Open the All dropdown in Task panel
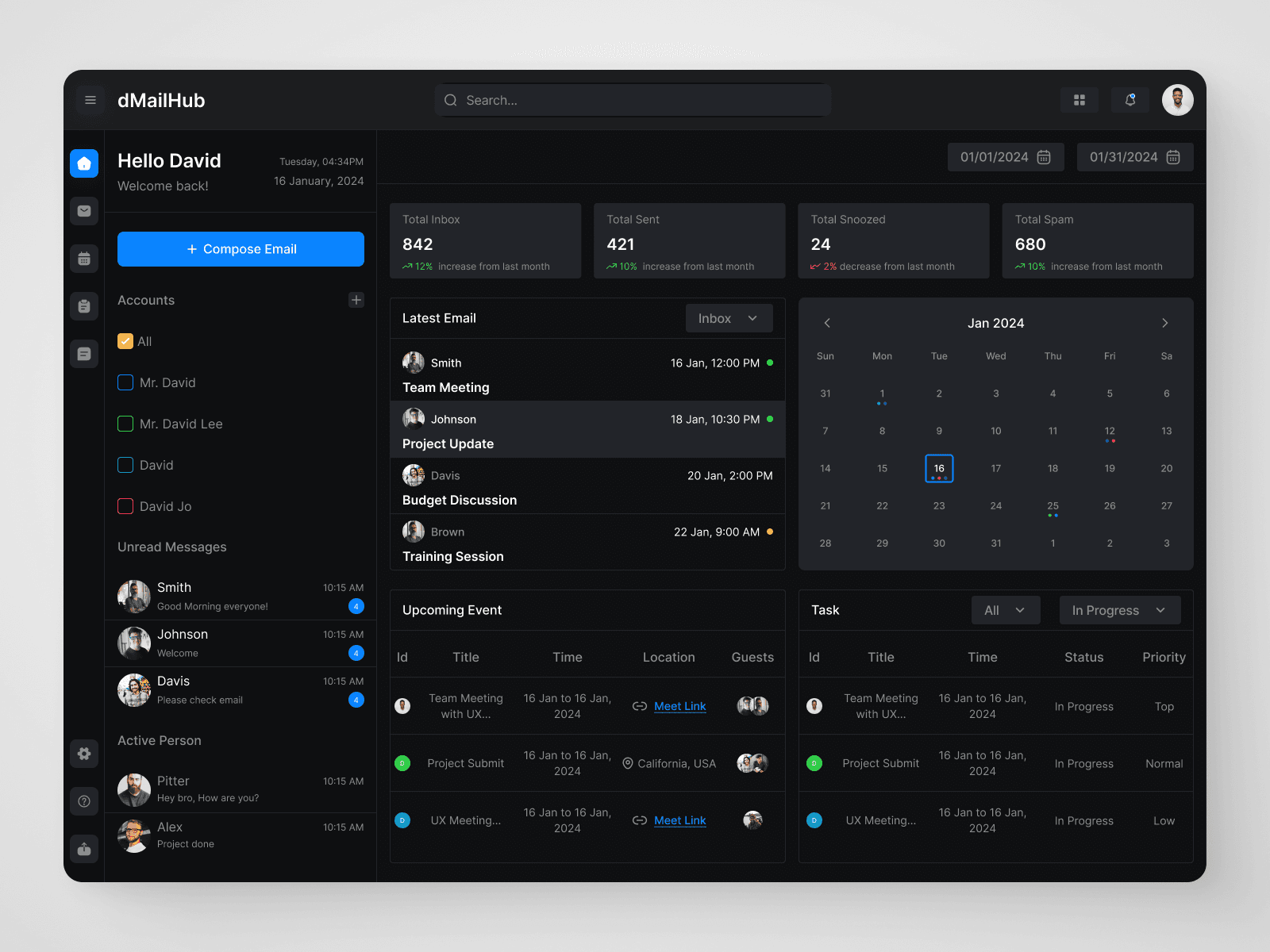1270x952 pixels. point(1006,610)
